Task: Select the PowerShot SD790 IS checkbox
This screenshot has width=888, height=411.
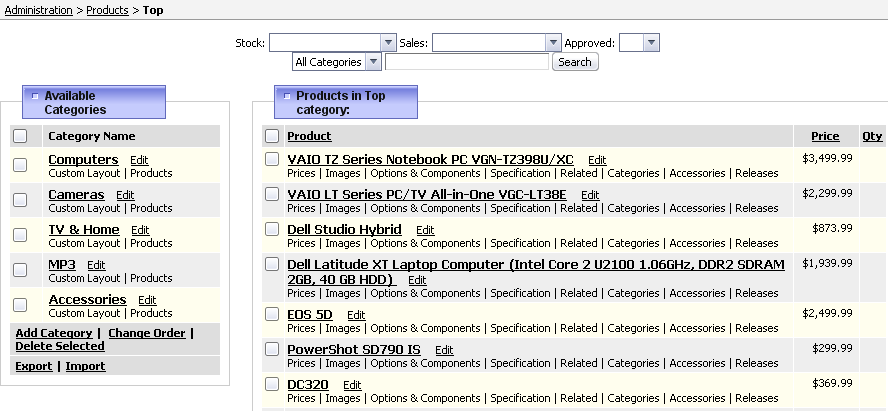Action: pyautogui.click(x=272, y=349)
